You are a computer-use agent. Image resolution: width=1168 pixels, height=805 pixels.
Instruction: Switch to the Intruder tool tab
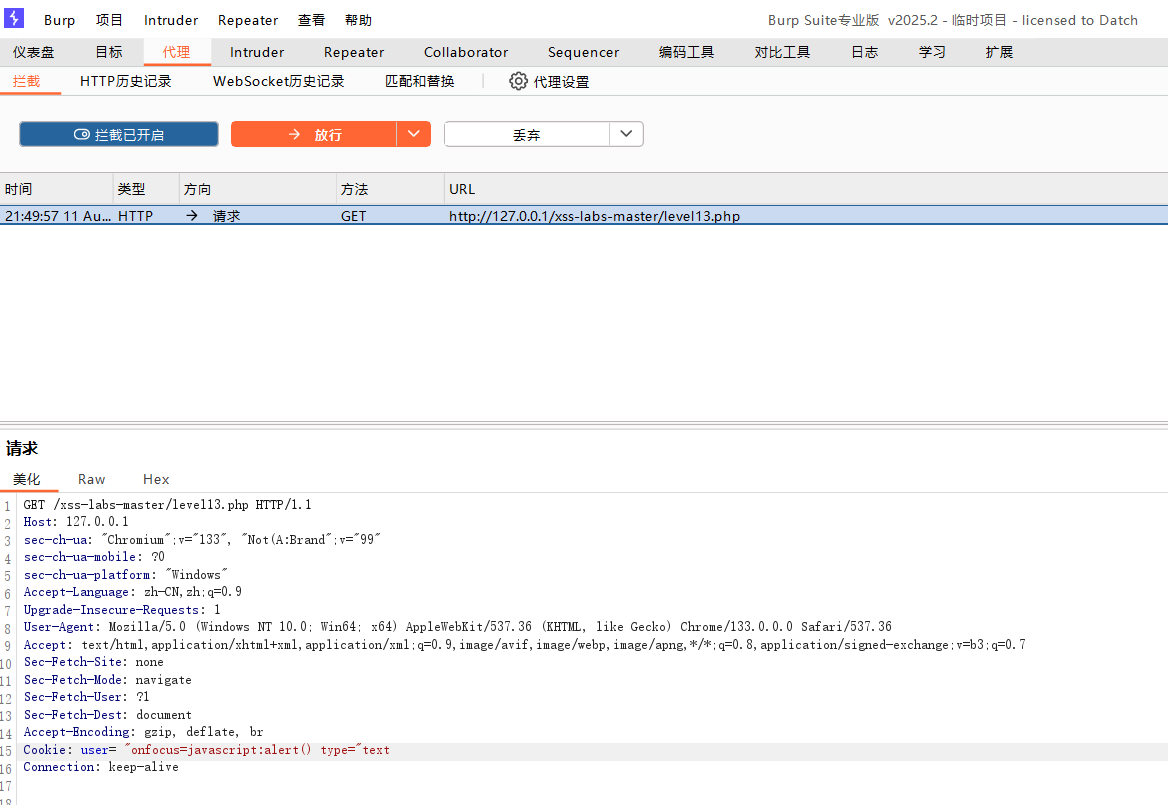[257, 52]
